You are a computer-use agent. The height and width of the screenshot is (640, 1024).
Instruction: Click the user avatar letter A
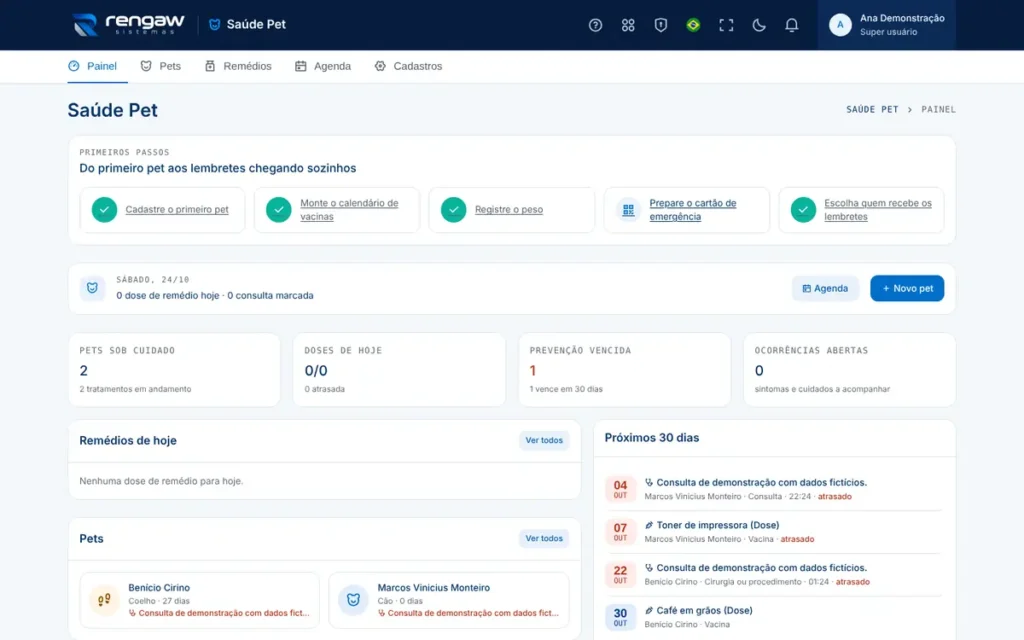point(840,25)
